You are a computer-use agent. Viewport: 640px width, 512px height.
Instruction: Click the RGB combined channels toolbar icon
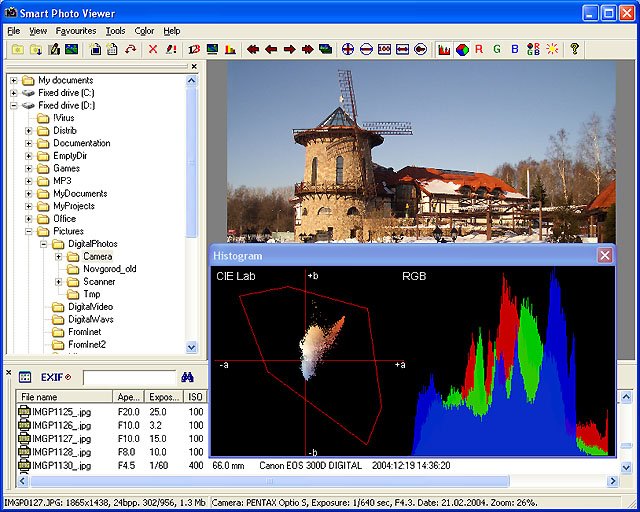pyautogui.click(x=532, y=49)
